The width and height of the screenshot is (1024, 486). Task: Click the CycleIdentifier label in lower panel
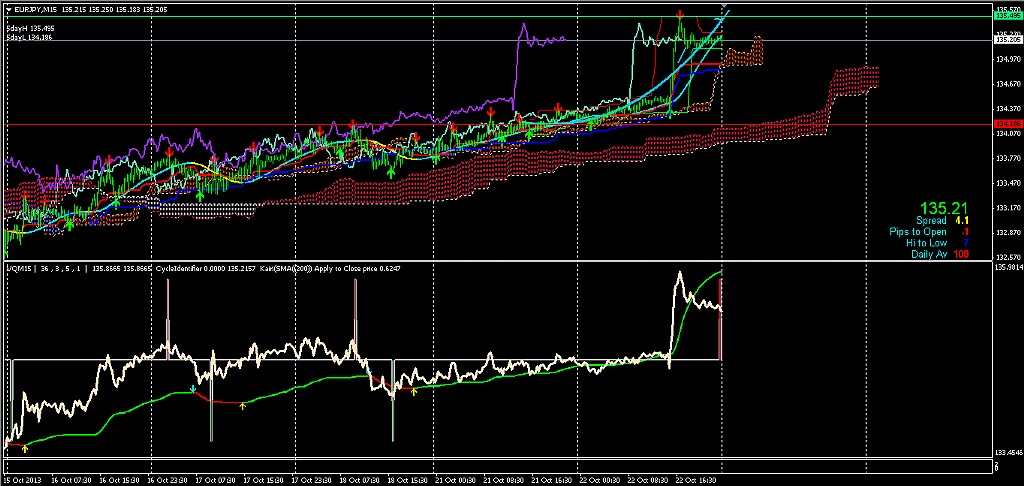(x=180, y=268)
